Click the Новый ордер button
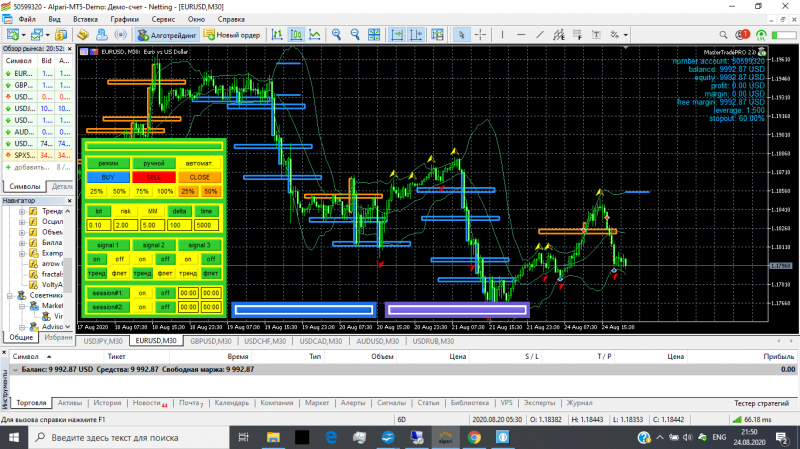Image resolution: width=800 pixels, height=449 pixels. point(232,35)
